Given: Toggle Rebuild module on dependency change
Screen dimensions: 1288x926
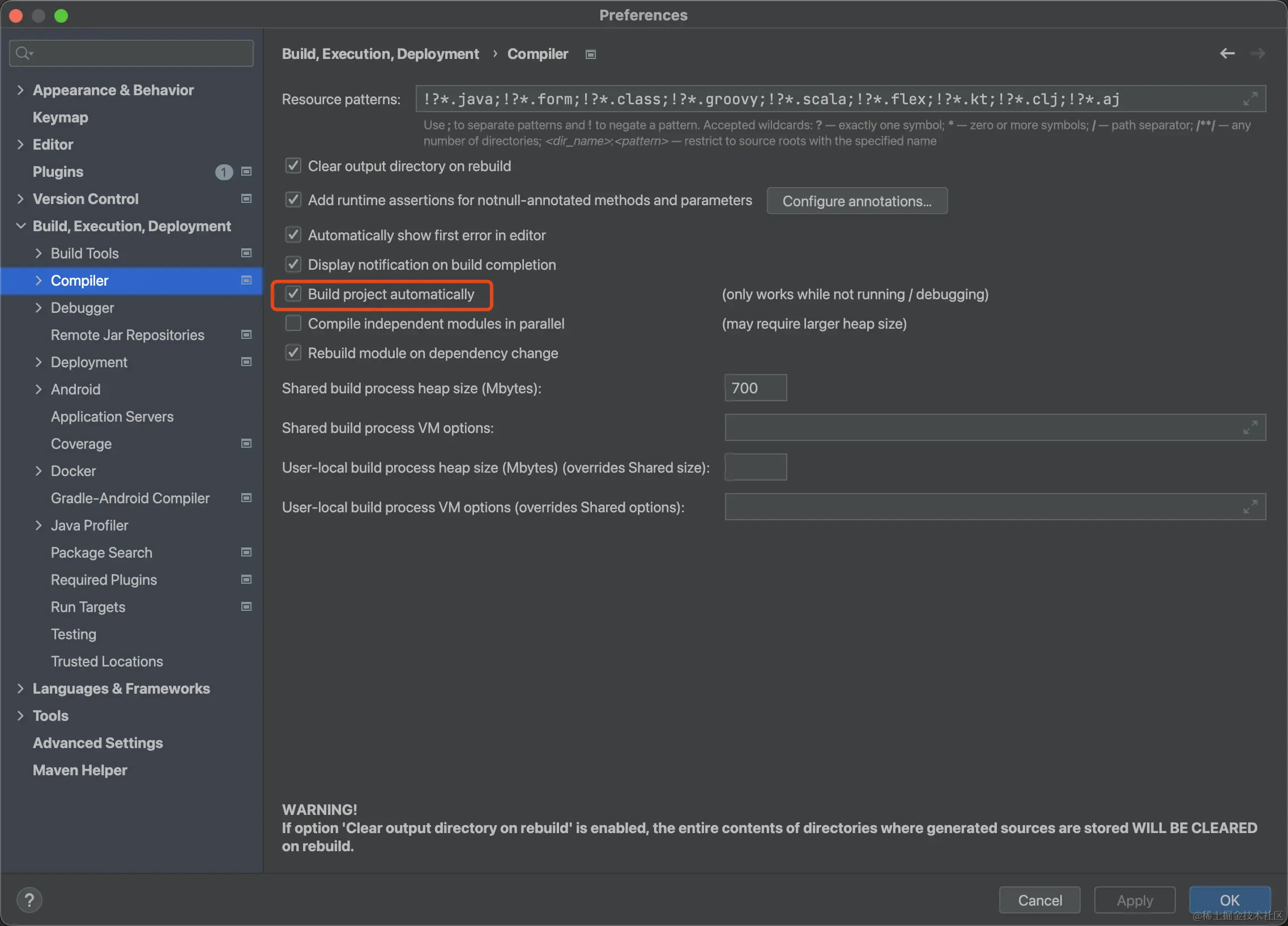Looking at the screenshot, I should pos(293,353).
